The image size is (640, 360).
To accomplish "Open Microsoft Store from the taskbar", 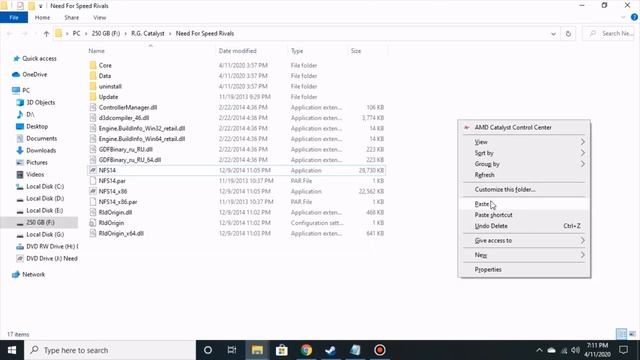I will pos(282,350).
